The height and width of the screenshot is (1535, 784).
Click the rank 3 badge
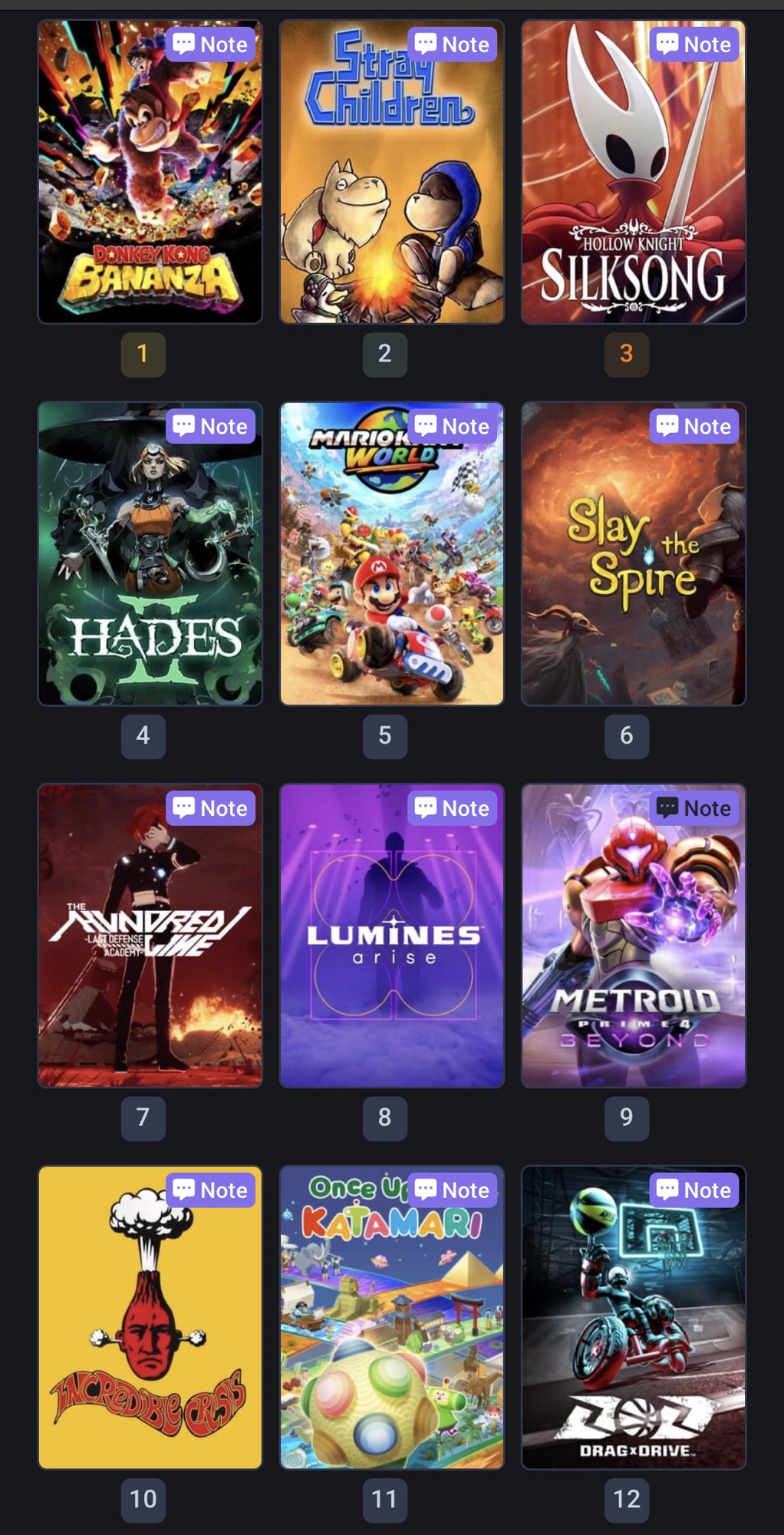pyautogui.click(x=627, y=354)
